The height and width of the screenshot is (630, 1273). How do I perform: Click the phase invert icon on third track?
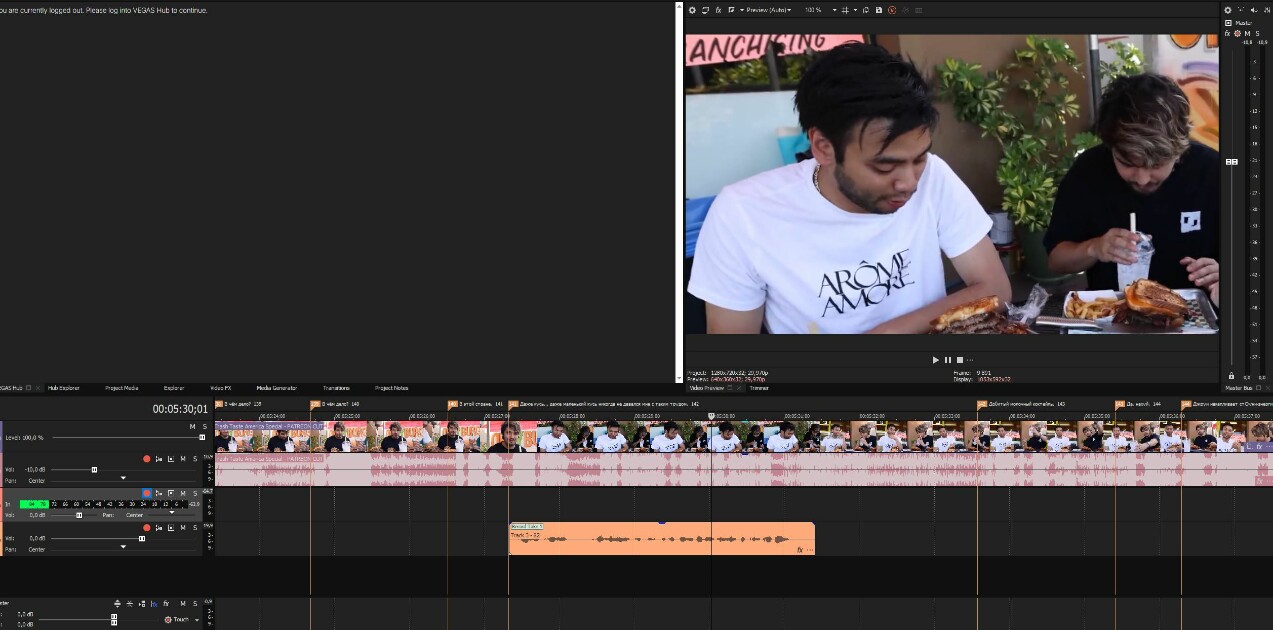171,527
